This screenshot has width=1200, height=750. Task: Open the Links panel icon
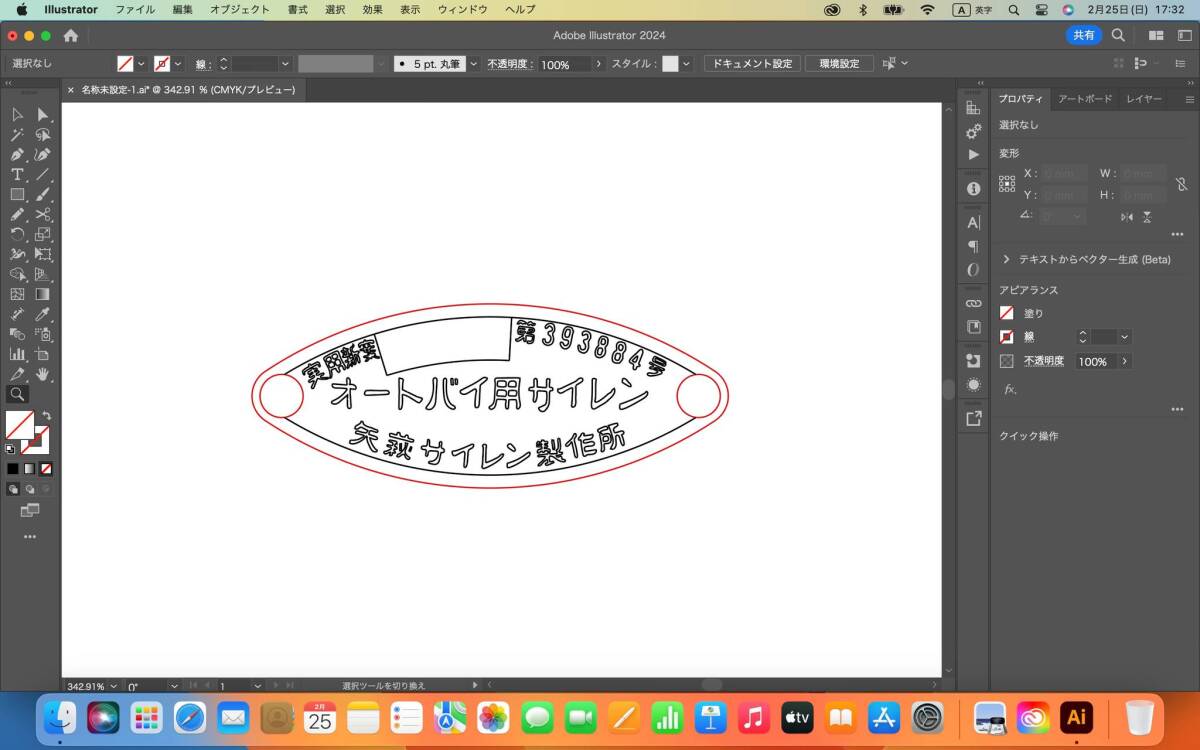point(973,302)
